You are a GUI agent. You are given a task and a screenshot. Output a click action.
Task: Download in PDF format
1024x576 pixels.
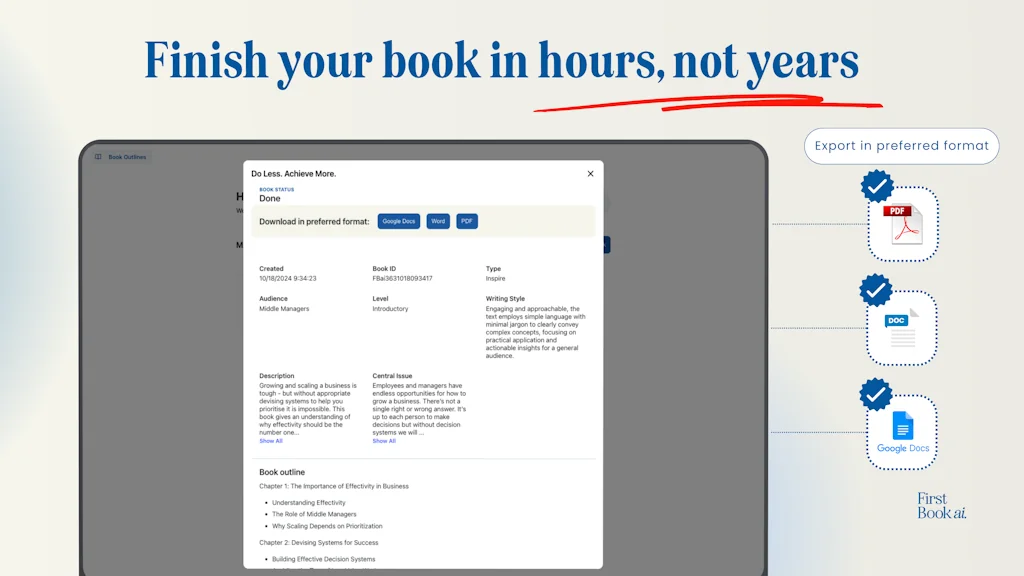pyautogui.click(x=466, y=221)
